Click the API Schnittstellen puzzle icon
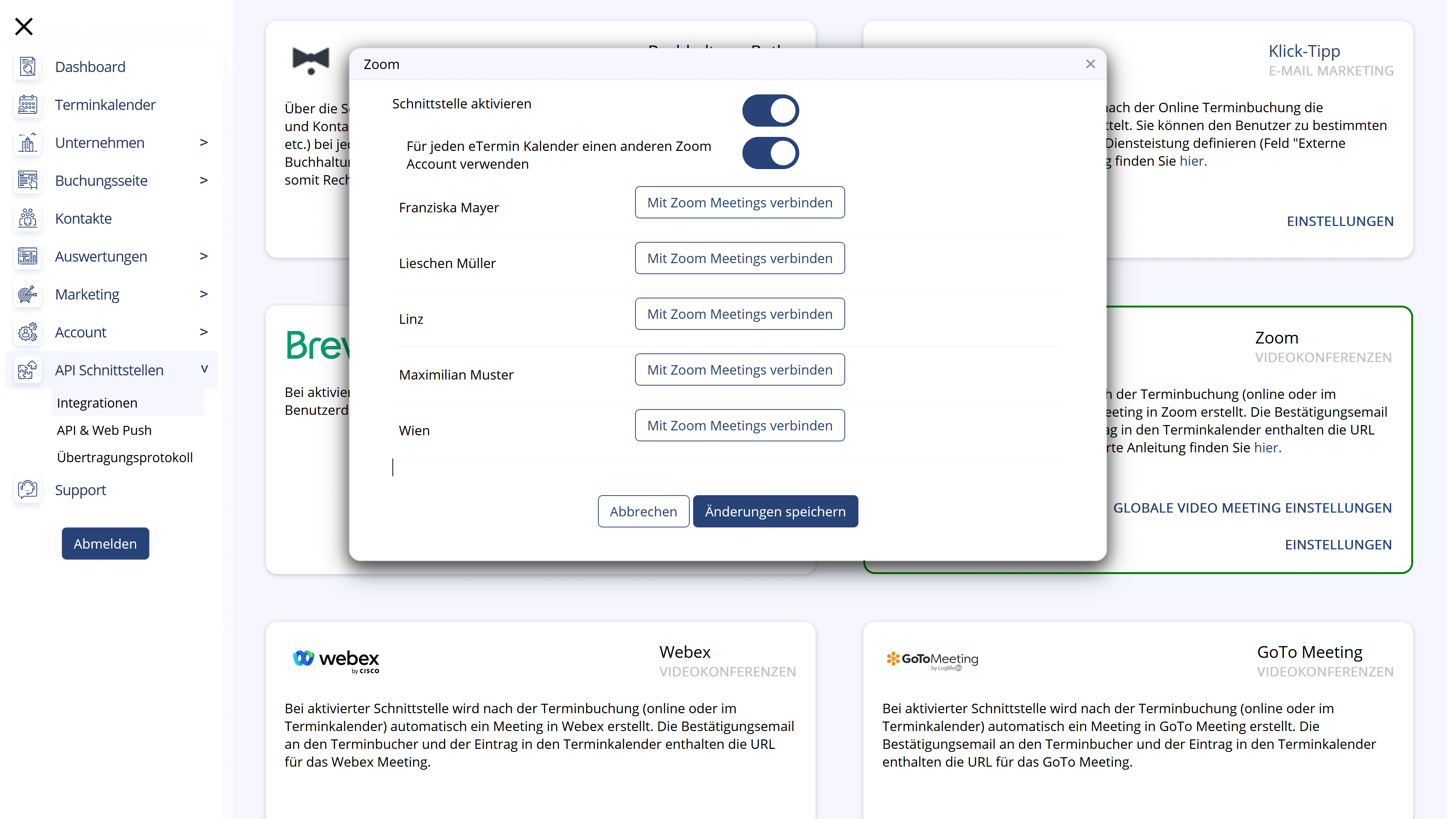Image resolution: width=1456 pixels, height=819 pixels. pos(27,370)
